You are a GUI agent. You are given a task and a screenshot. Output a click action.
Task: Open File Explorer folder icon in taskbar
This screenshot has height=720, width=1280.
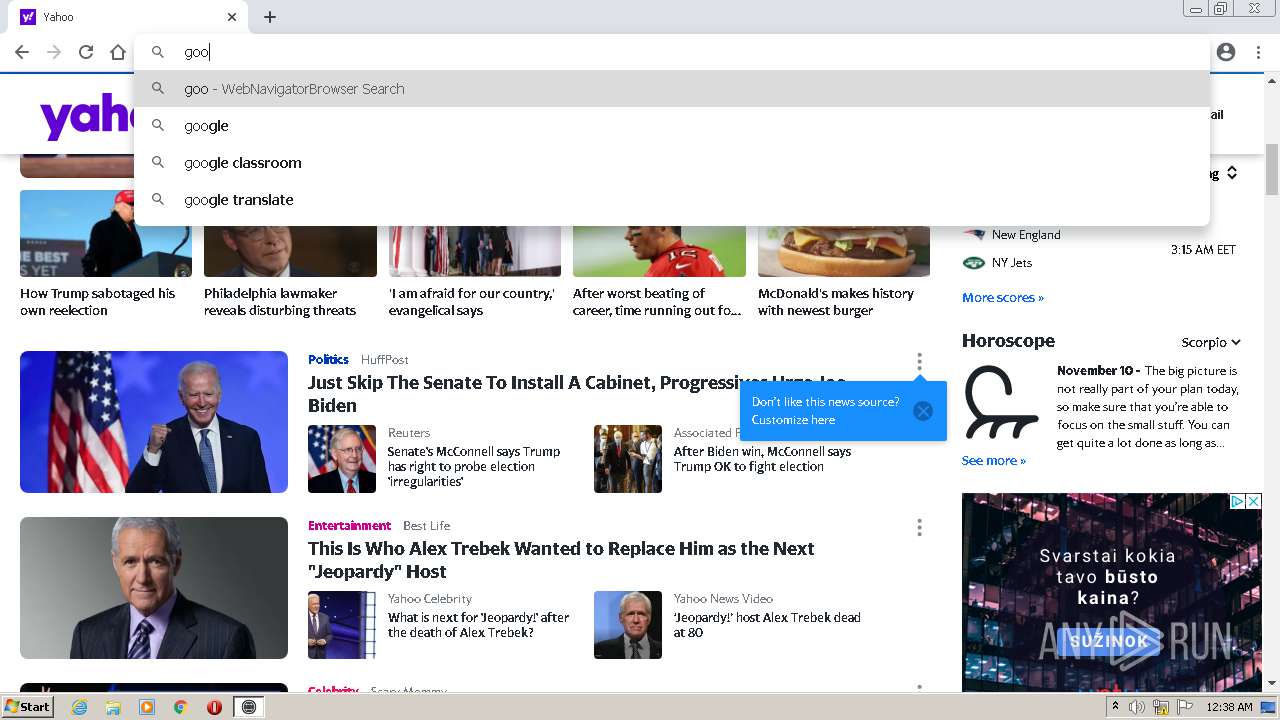113,707
